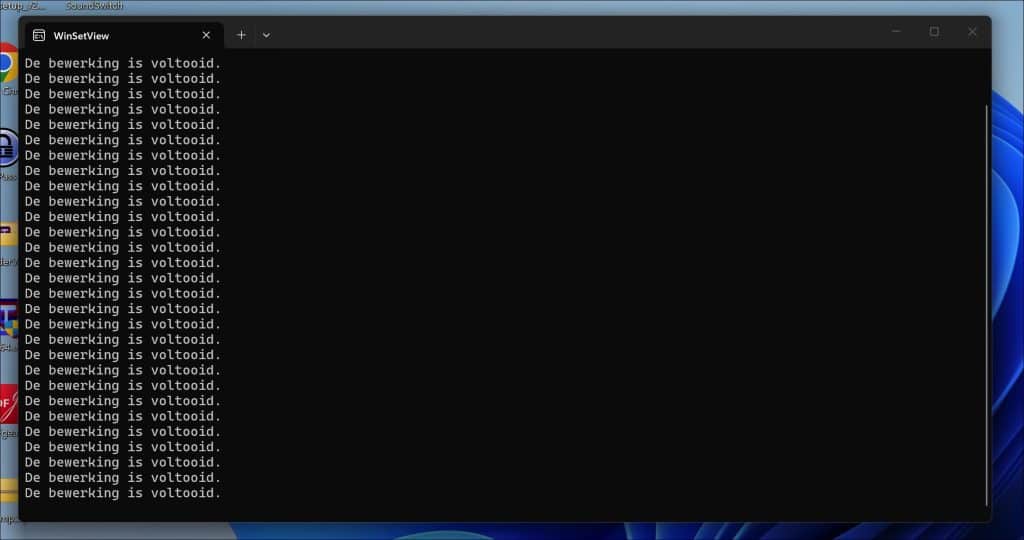This screenshot has height=540, width=1024.
Task: Select the Setup desktop shortcut label
Action: (23, 6)
